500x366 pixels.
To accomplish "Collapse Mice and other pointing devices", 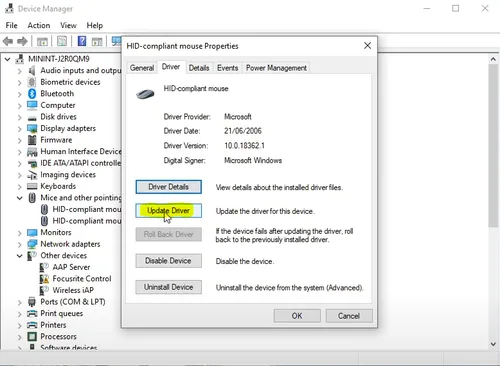I will tap(19, 198).
